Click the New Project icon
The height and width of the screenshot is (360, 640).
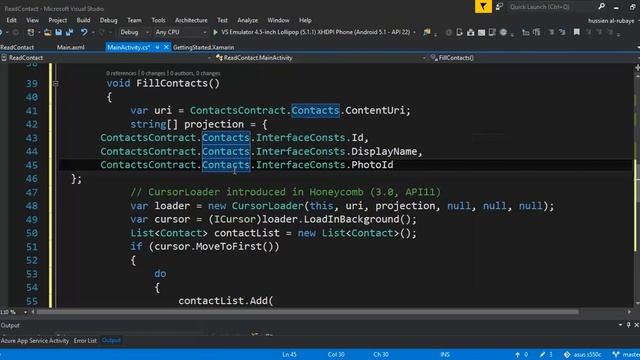tap(31, 32)
